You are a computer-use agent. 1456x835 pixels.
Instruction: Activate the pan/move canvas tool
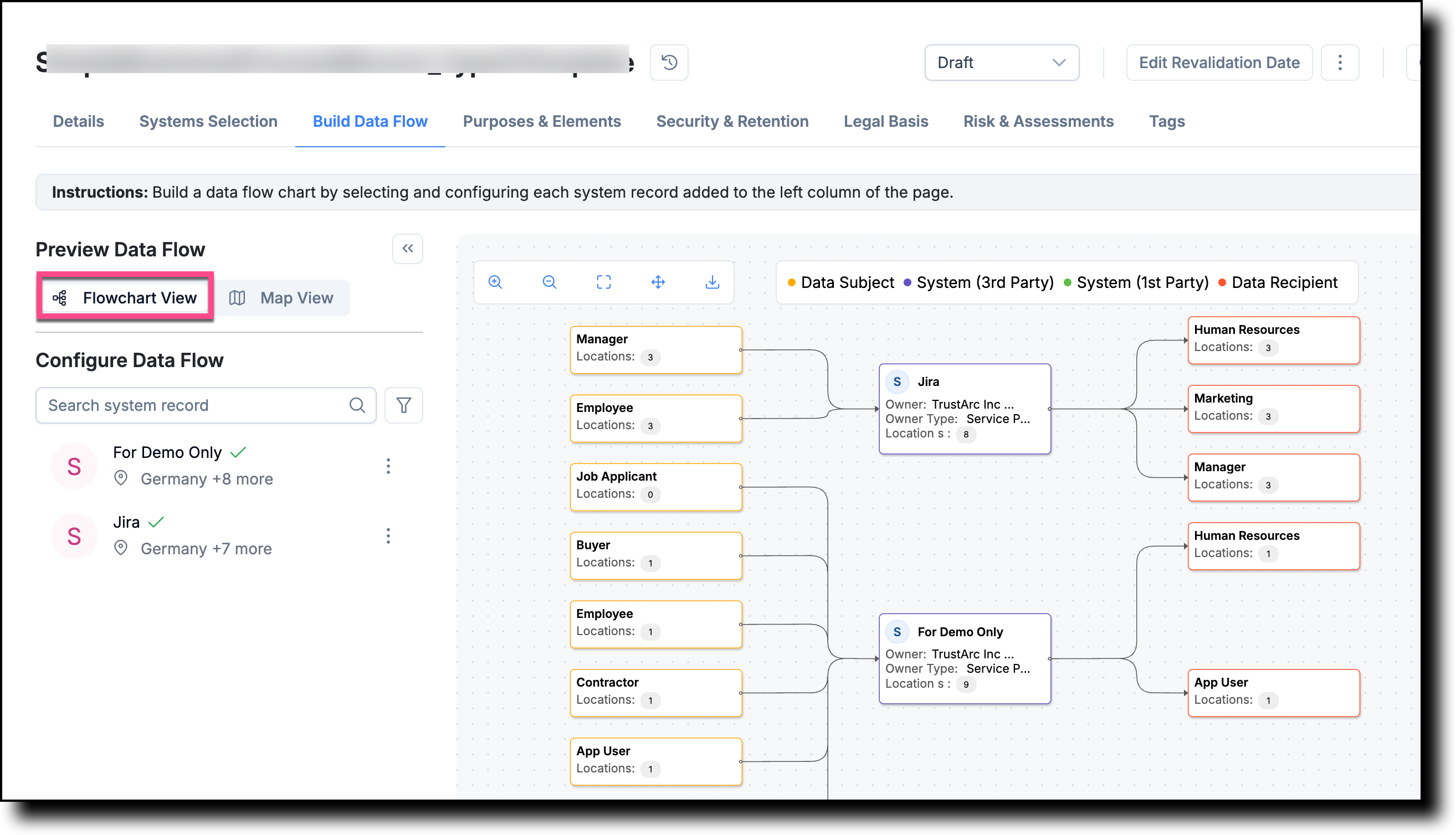point(658,282)
